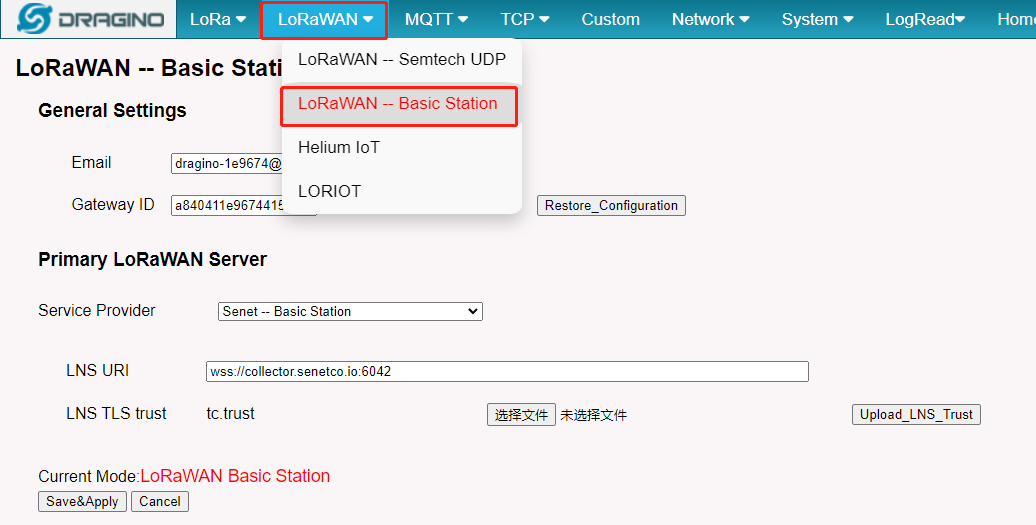Click the Service Provider label

(x=96, y=310)
